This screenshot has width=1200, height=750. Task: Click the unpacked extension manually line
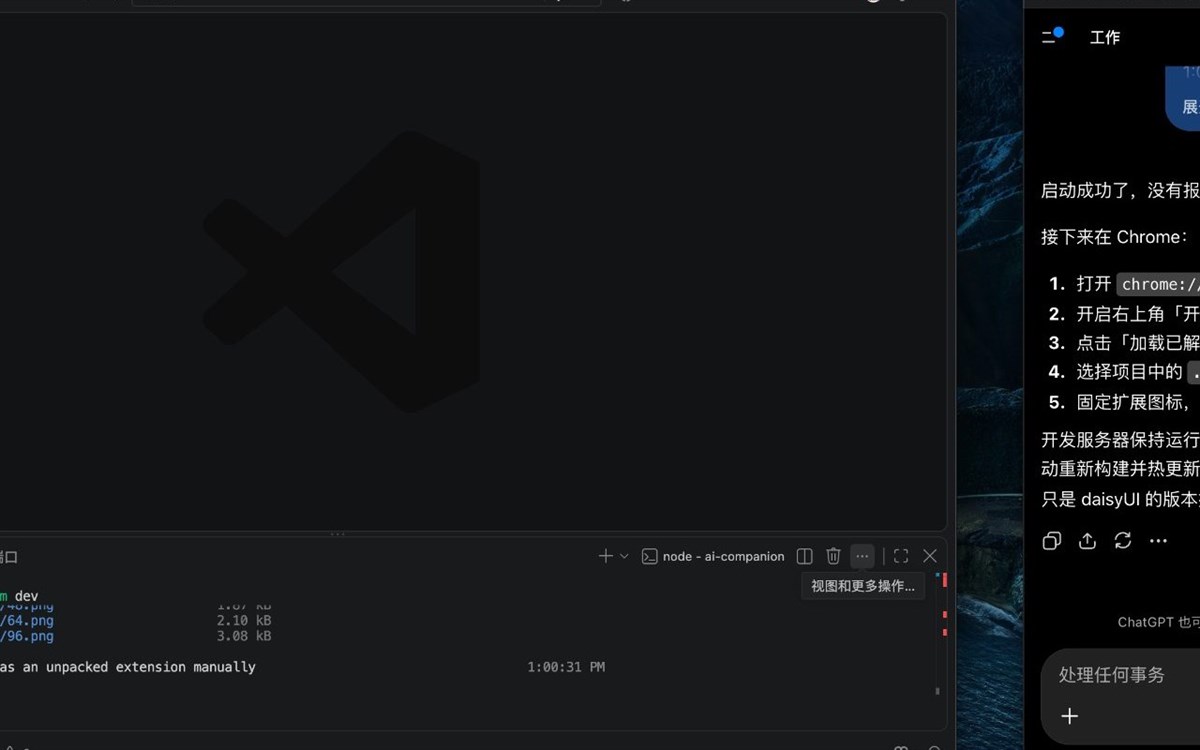point(128,667)
